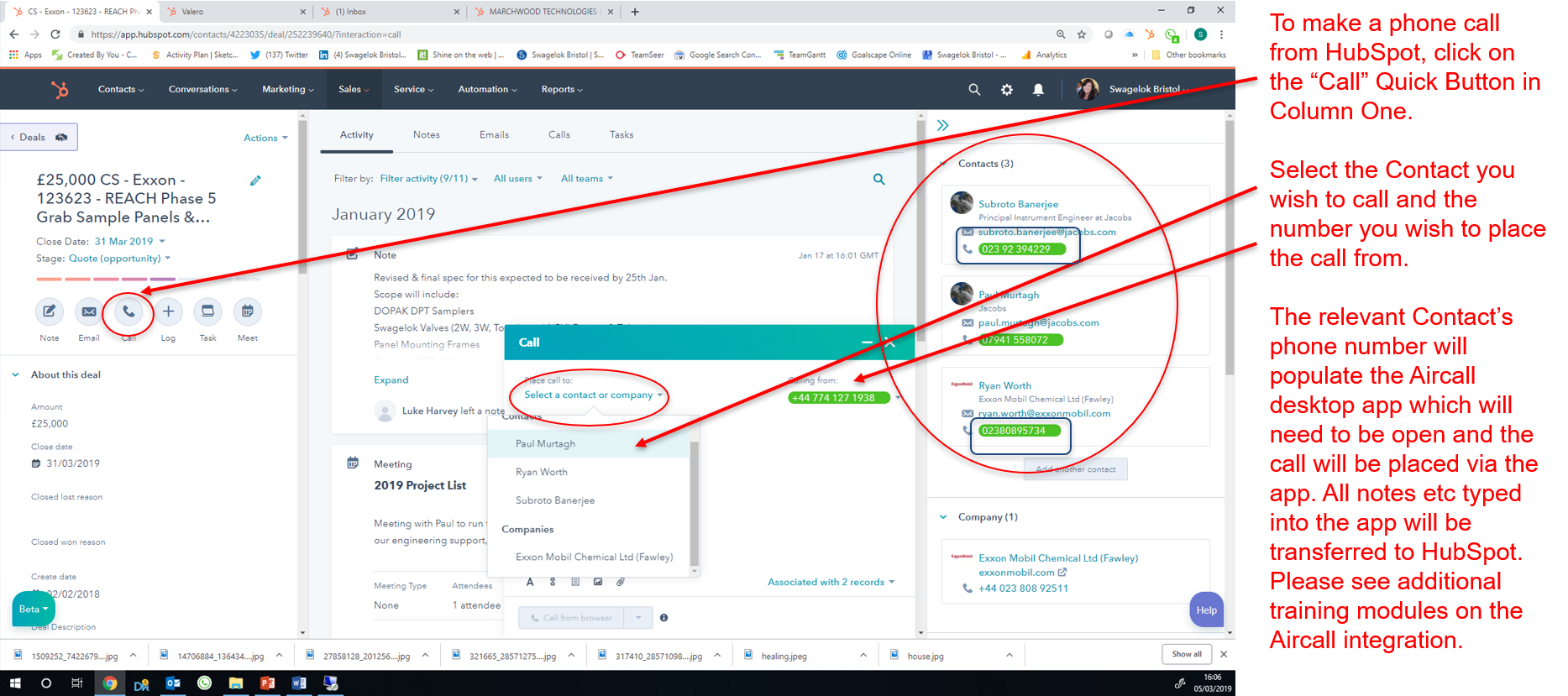Open the green phone extension with badge
The image size is (1568, 696).
coord(1172,35)
